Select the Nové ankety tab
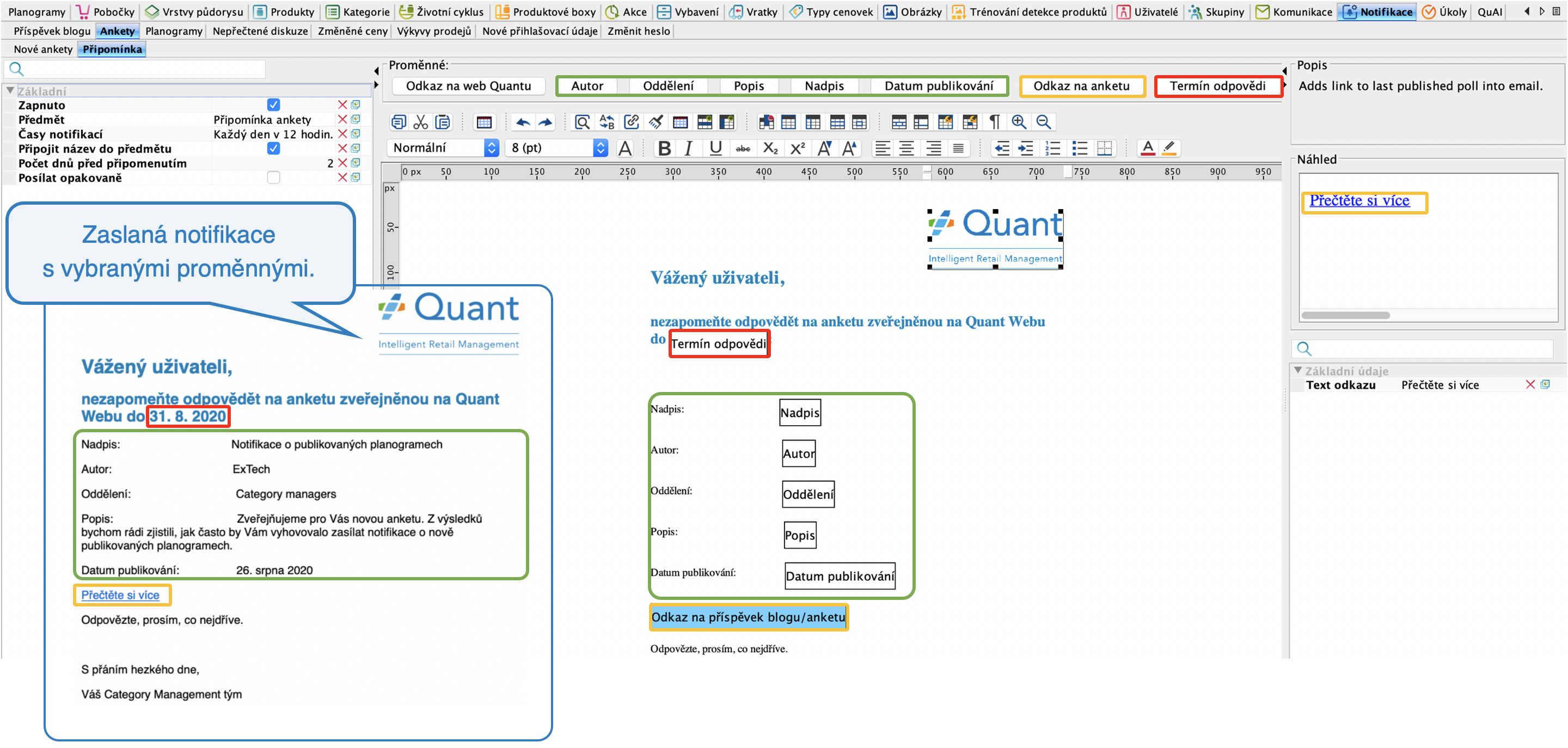1568x748 pixels. tap(42, 50)
